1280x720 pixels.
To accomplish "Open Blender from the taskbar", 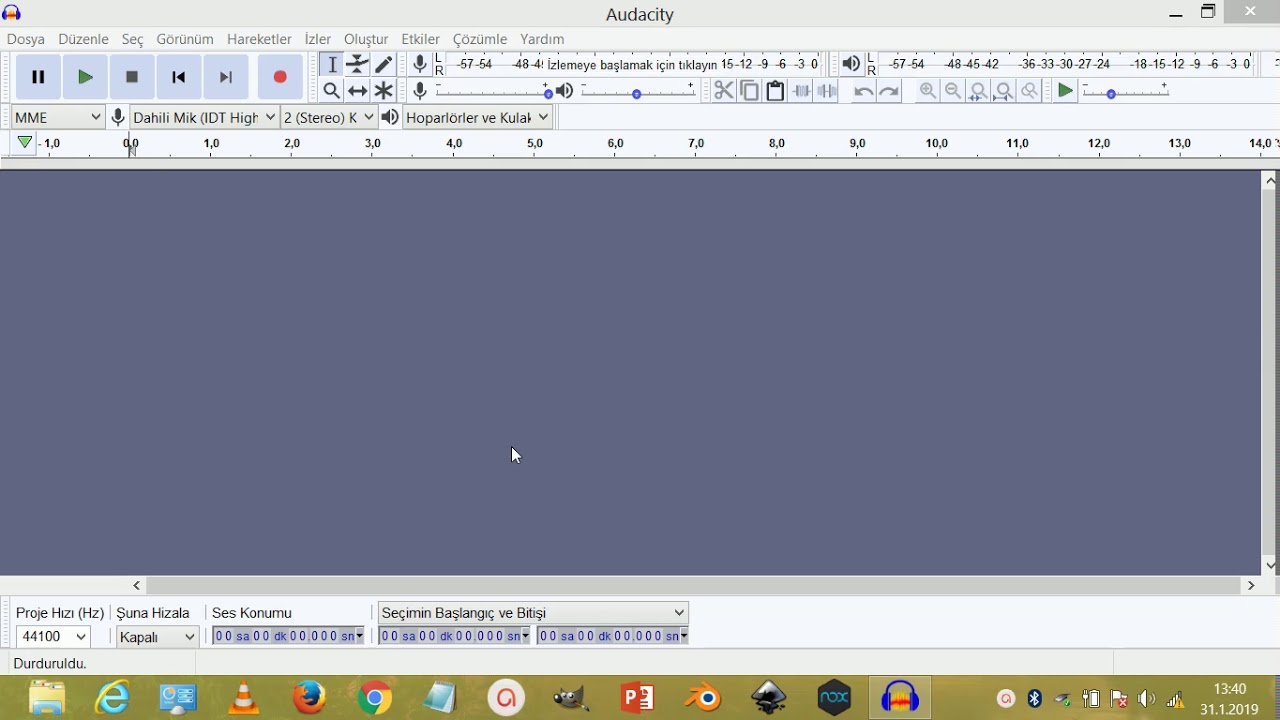I will 704,697.
